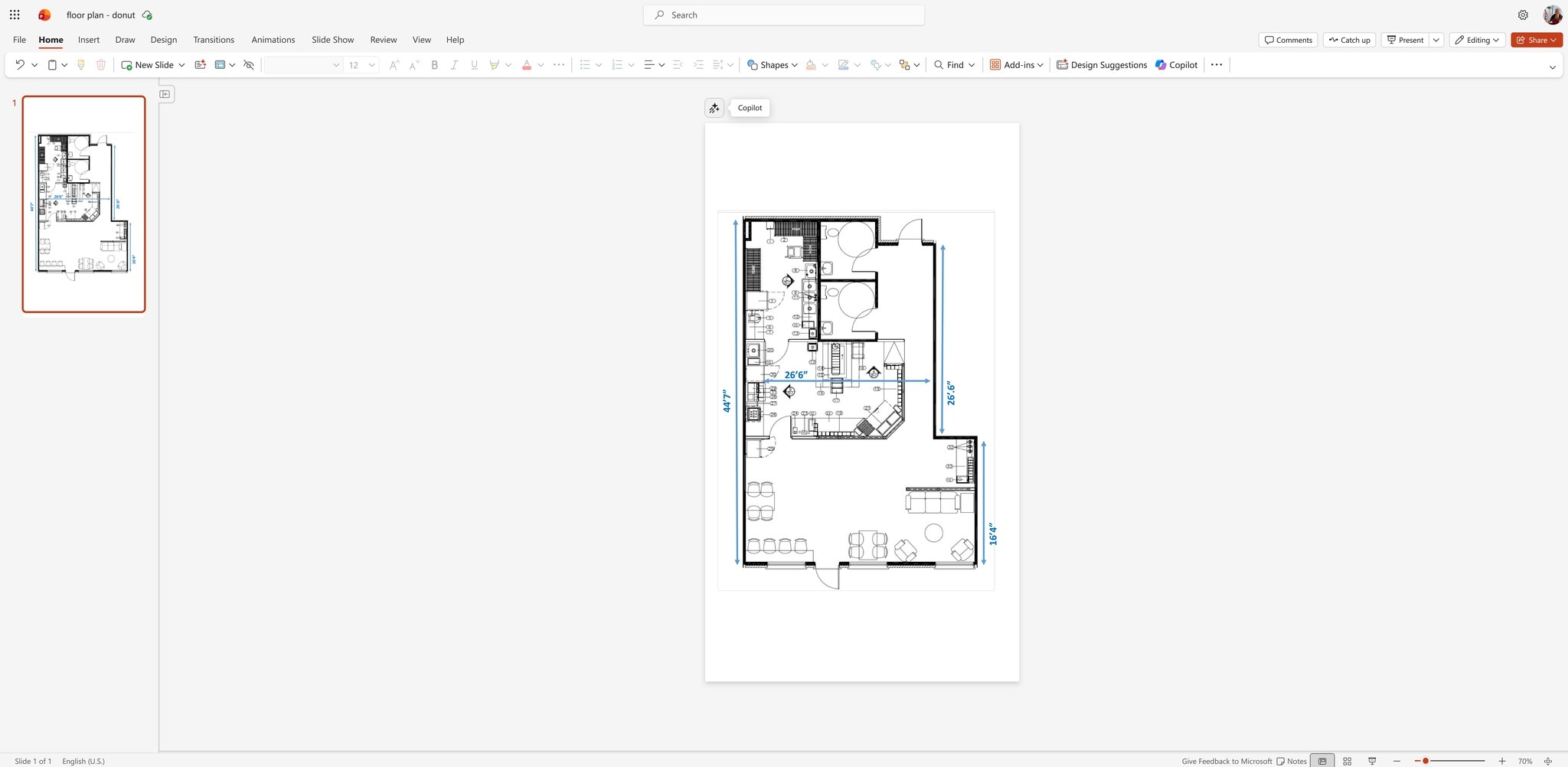1568x767 pixels.
Task: Open the font color dropdown arrow
Action: (x=541, y=64)
